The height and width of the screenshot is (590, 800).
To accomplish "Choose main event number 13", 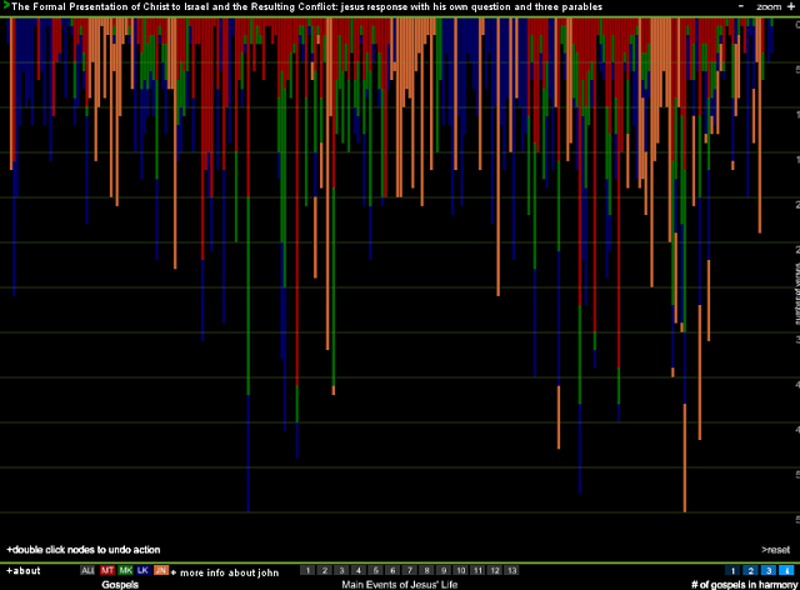I will pos(513,570).
